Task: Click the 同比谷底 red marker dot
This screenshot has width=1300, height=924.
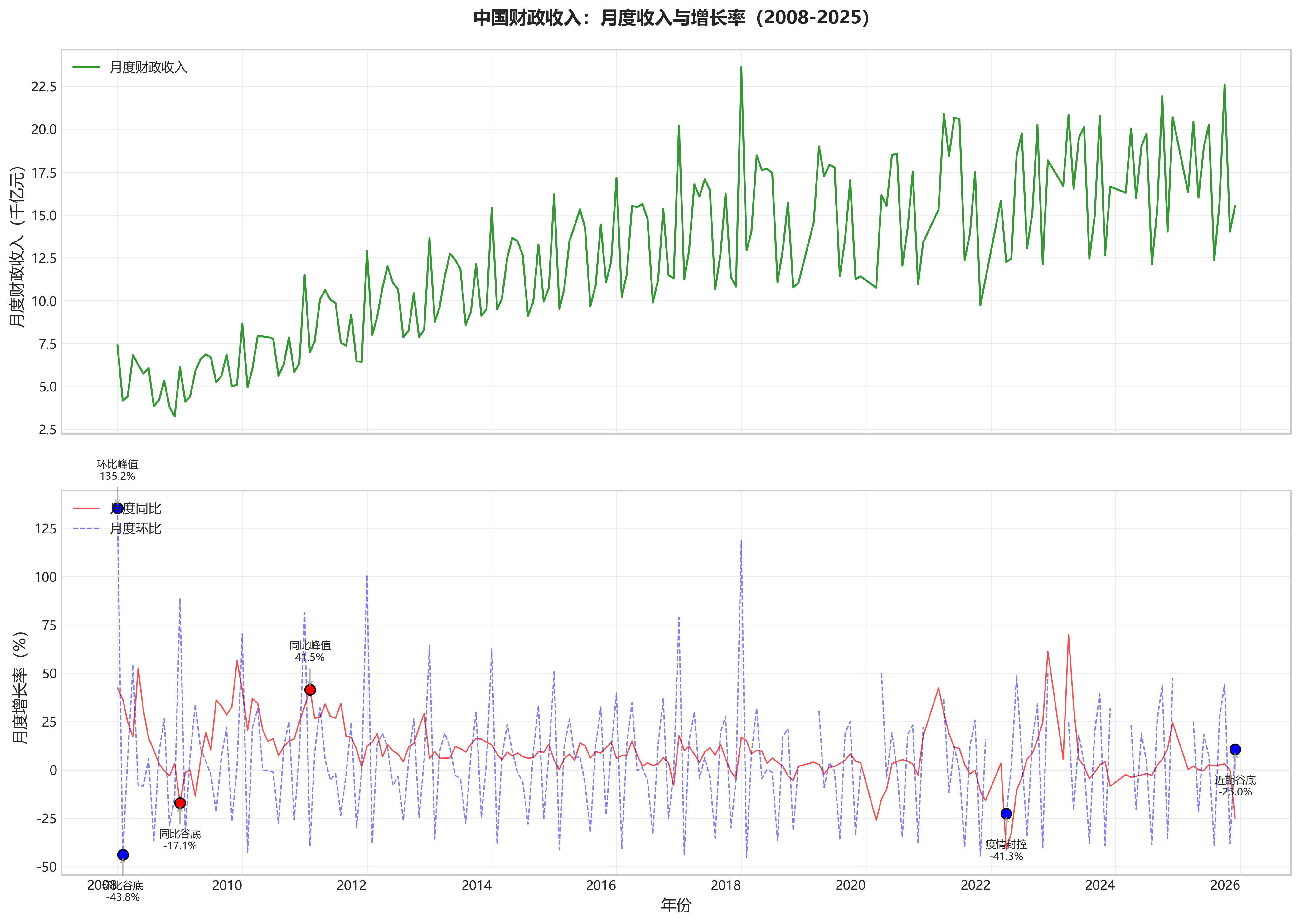Action: [x=180, y=803]
